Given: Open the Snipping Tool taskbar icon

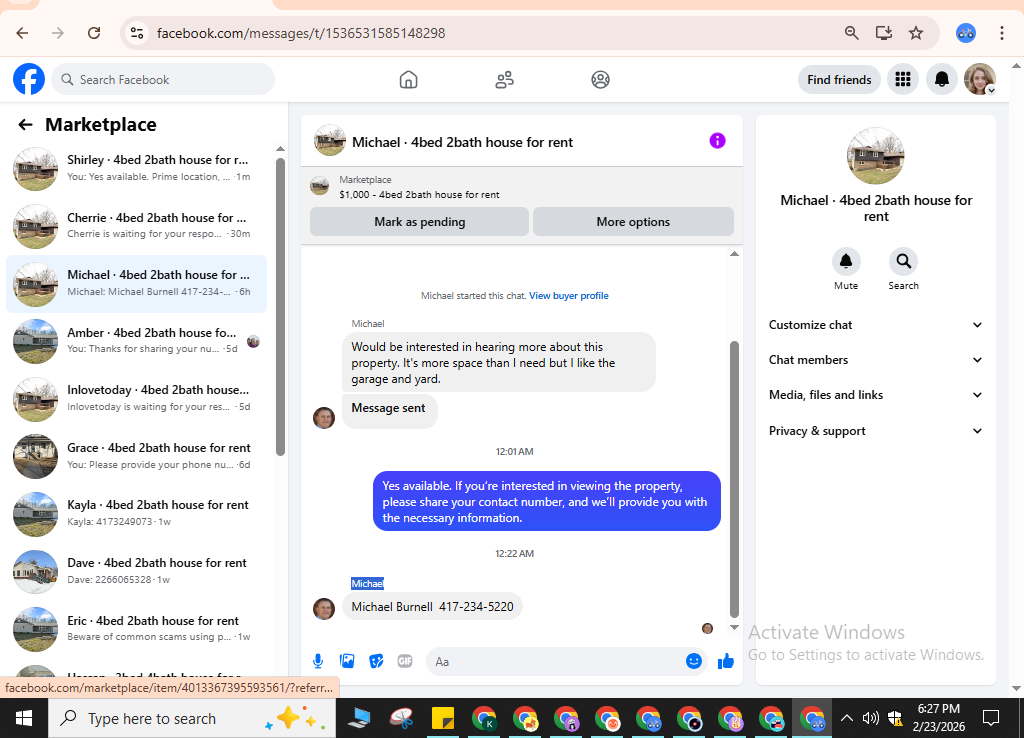Looking at the screenshot, I should (402, 718).
